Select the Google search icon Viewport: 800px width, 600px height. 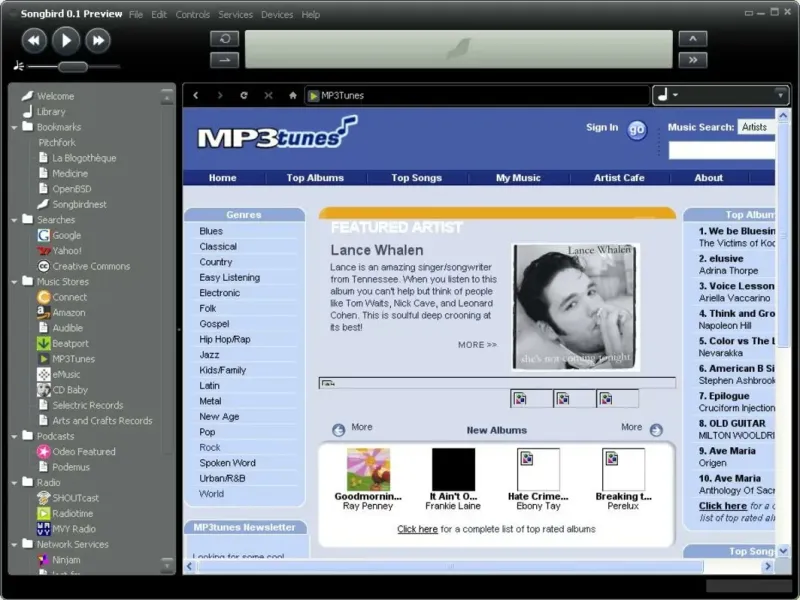(43, 235)
